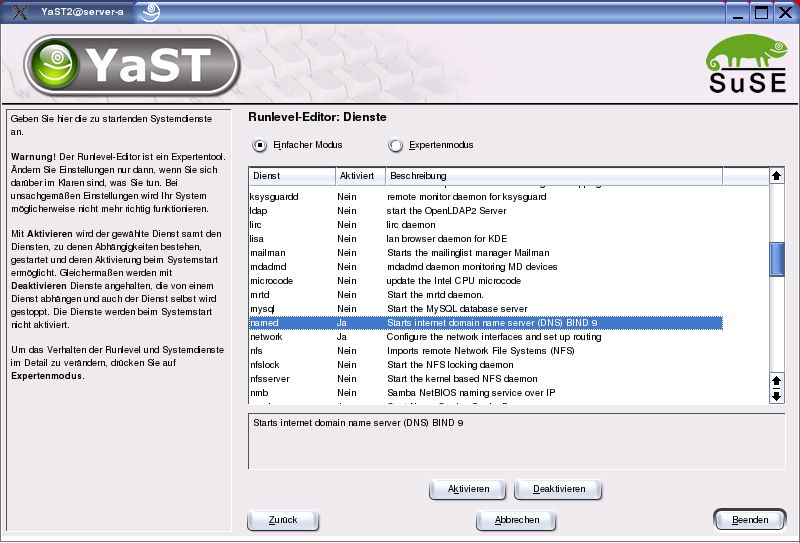This screenshot has height=543, width=800.
Task: Click the X window menu icon in titlebar
Action: pos(20,11)
